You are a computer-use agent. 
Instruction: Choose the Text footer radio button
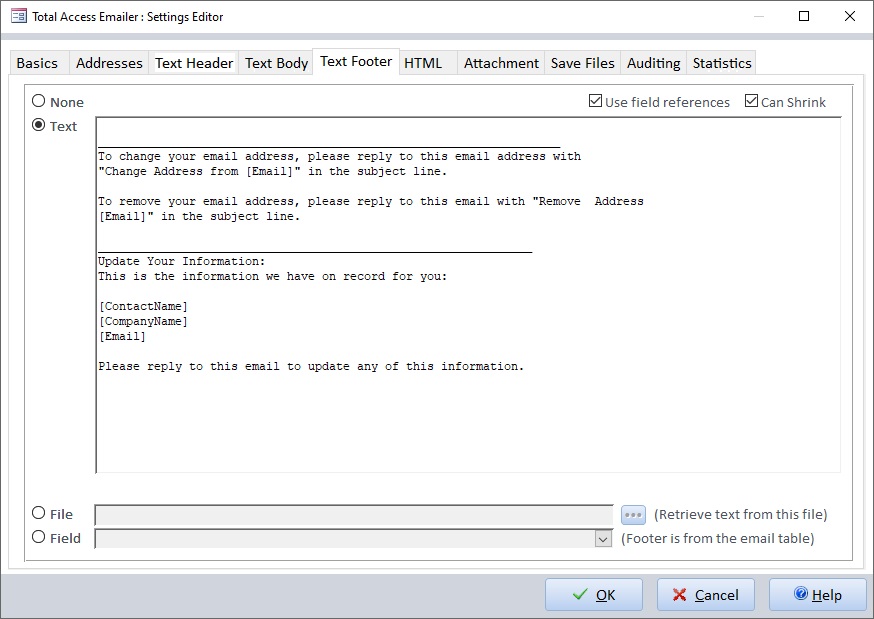click(38, 125)
